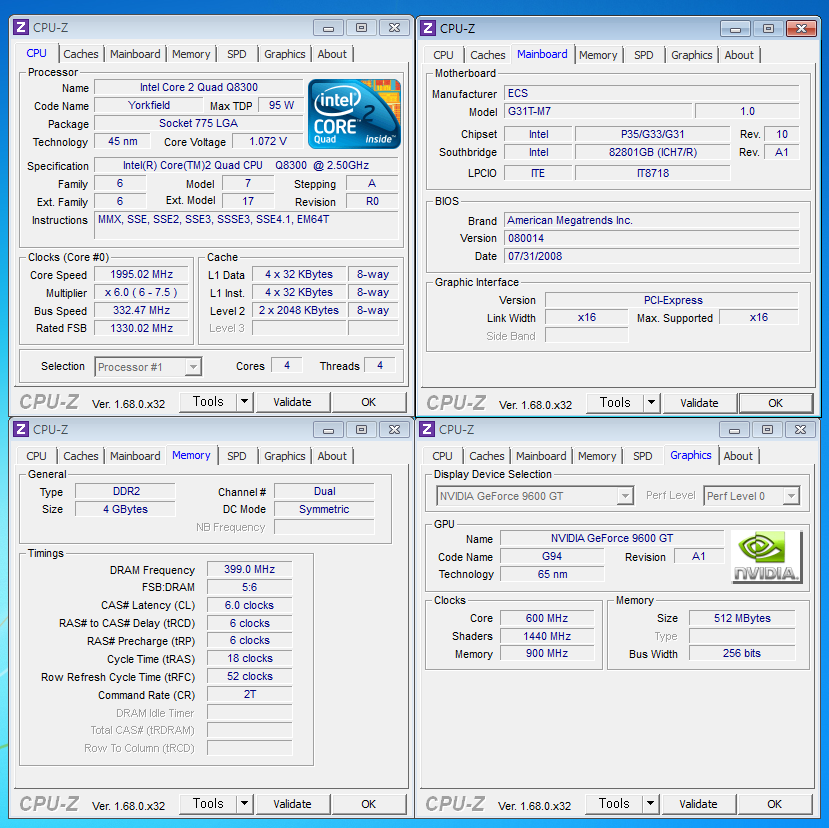Open the About tab in the Mainboard window
The width and height of the screenshot is (829, 828).
(739, 55)
